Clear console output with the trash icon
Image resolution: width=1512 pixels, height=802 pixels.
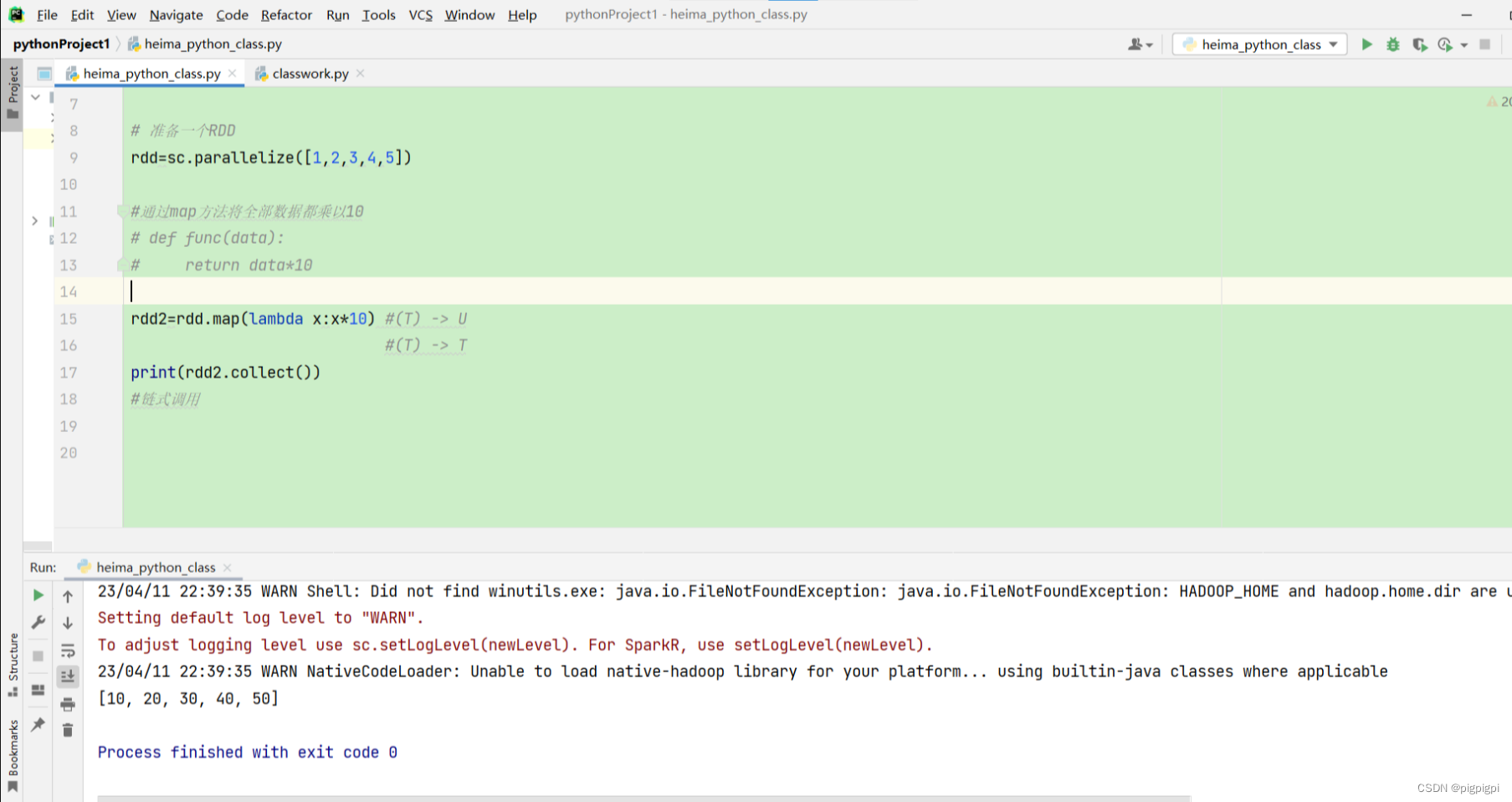coord(68,730)
